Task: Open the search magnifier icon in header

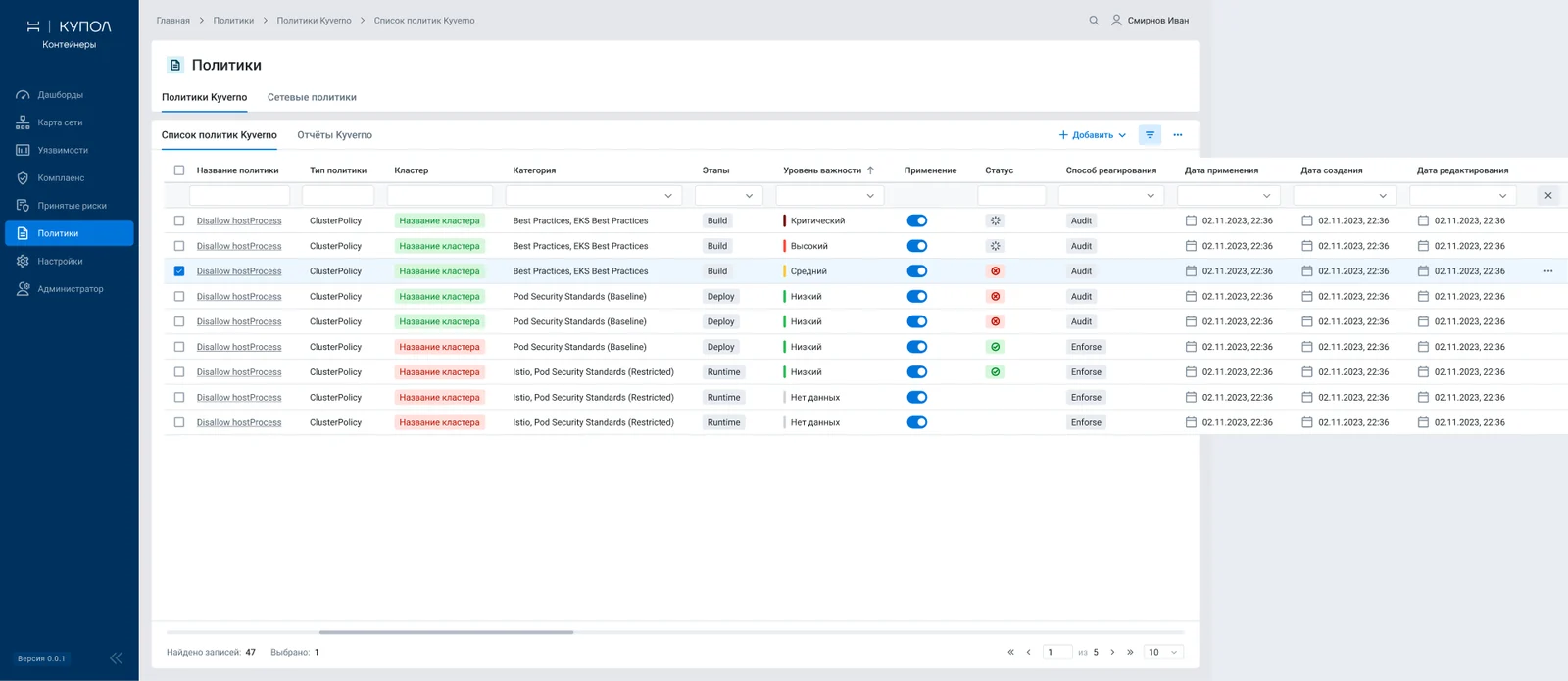Action: (1094, 20)
